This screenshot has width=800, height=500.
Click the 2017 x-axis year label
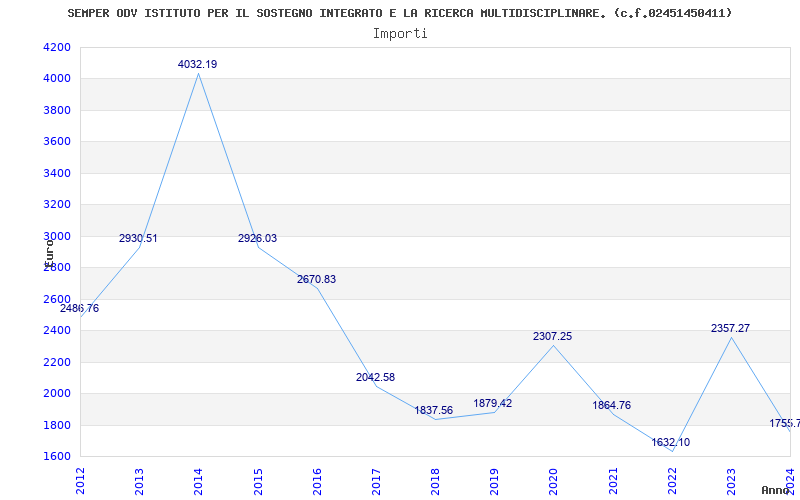coord(376,481)
